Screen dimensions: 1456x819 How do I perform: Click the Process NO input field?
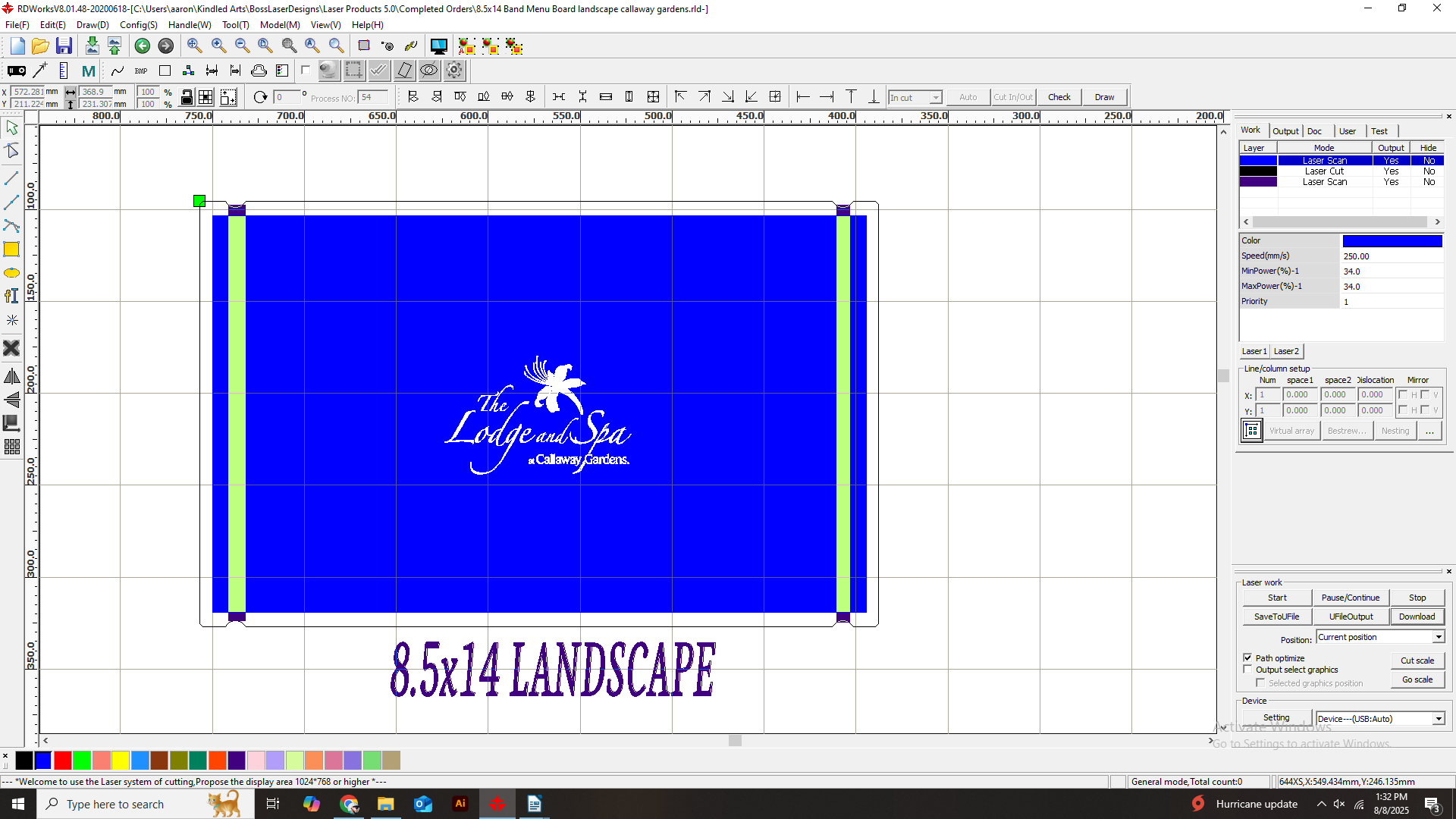(373, 97)
